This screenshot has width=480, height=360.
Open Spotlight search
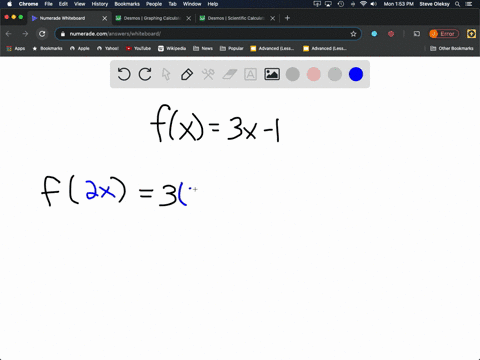(x=458, y=4)
